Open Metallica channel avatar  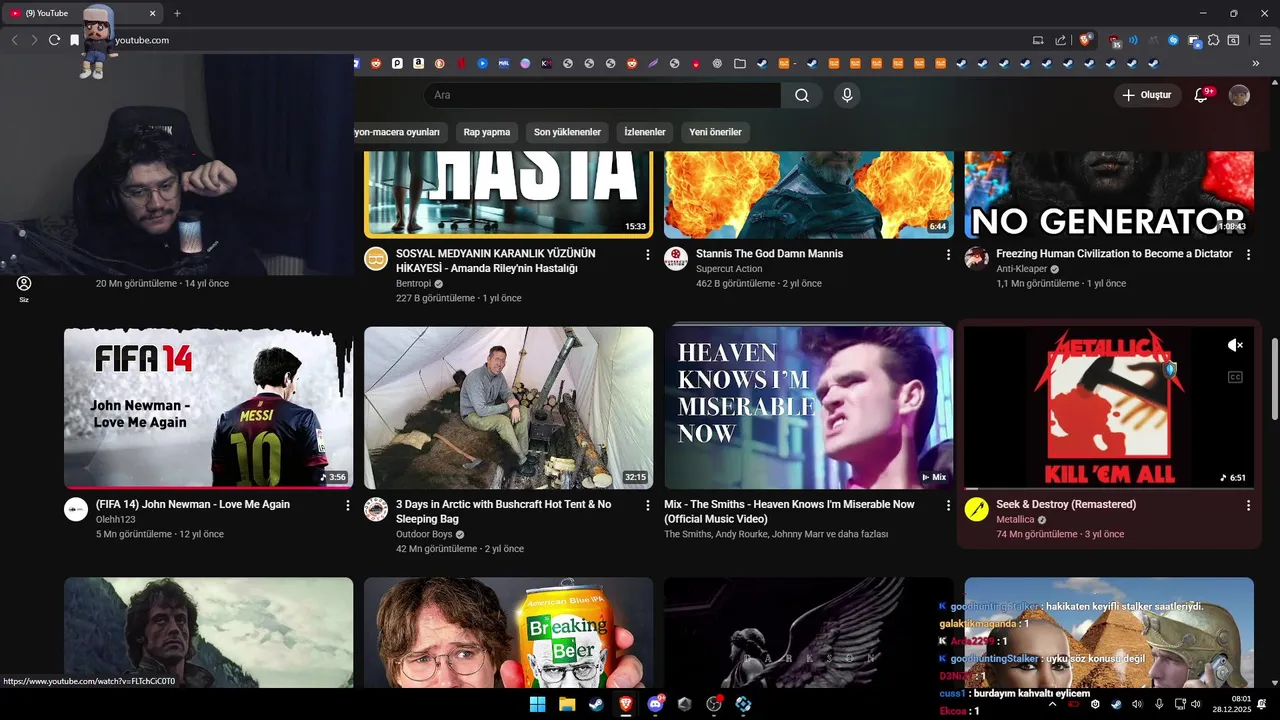[x=976, y=509]
